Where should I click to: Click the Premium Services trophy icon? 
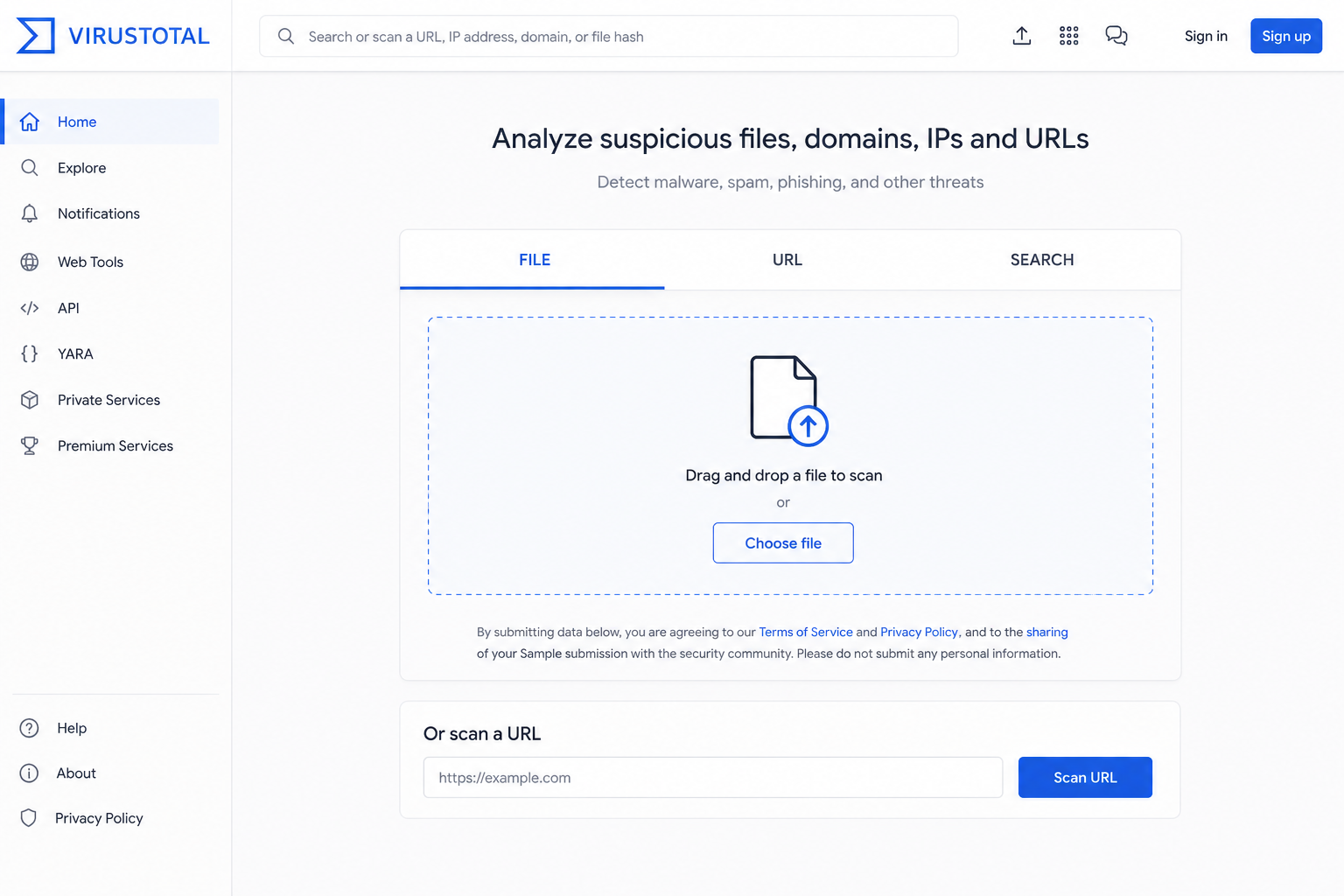click(x=30, y=445)
